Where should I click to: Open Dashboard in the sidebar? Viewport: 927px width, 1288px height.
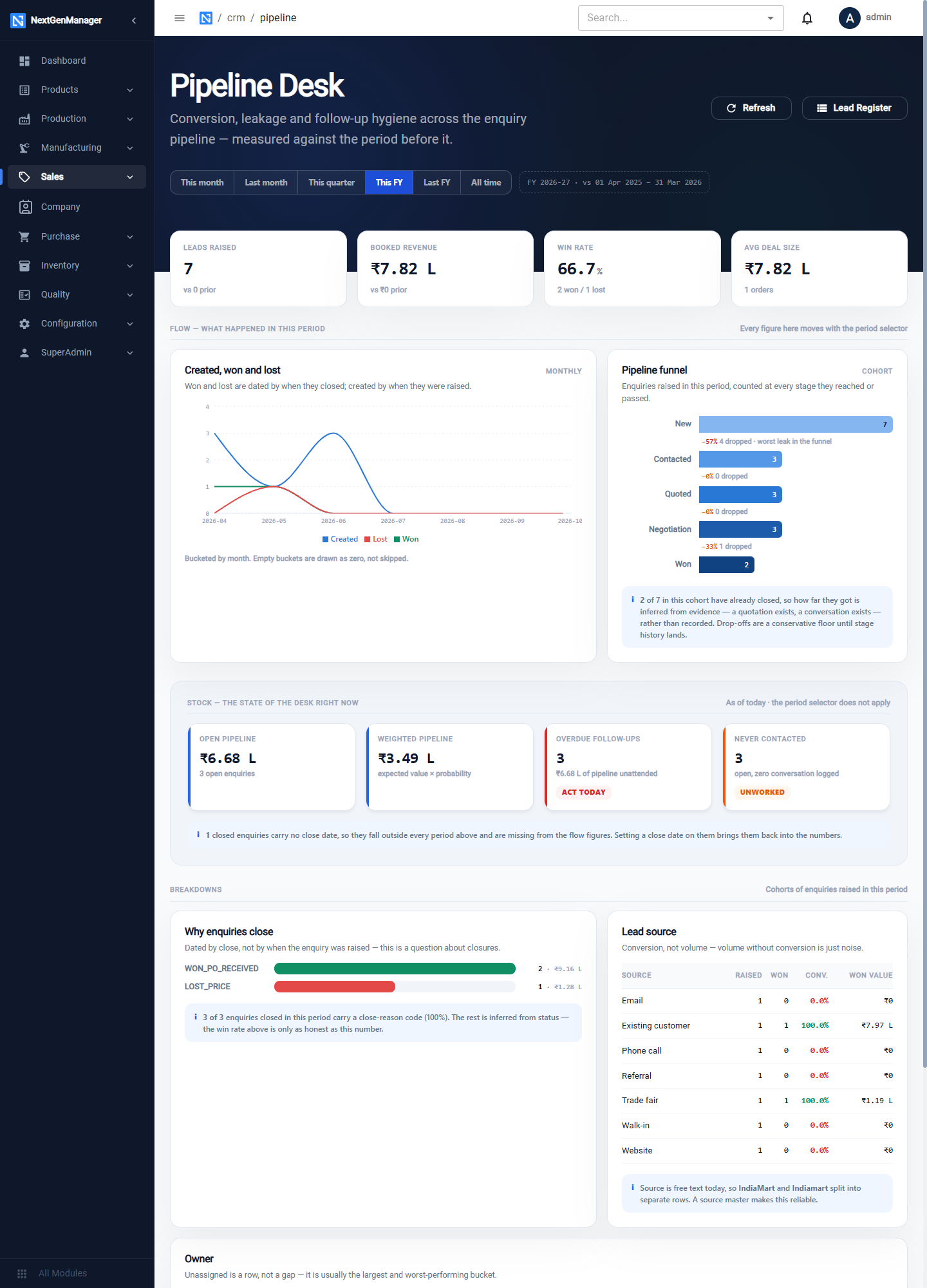[77, 61]
